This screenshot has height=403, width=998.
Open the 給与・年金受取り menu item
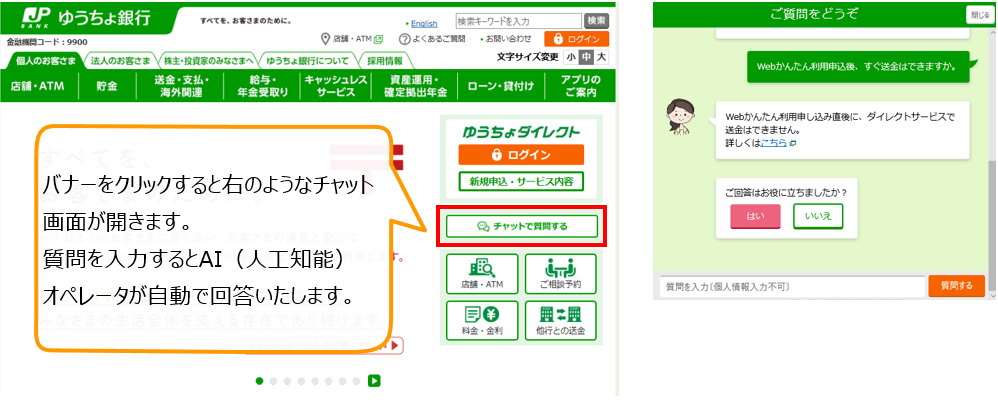pos(262,86)
